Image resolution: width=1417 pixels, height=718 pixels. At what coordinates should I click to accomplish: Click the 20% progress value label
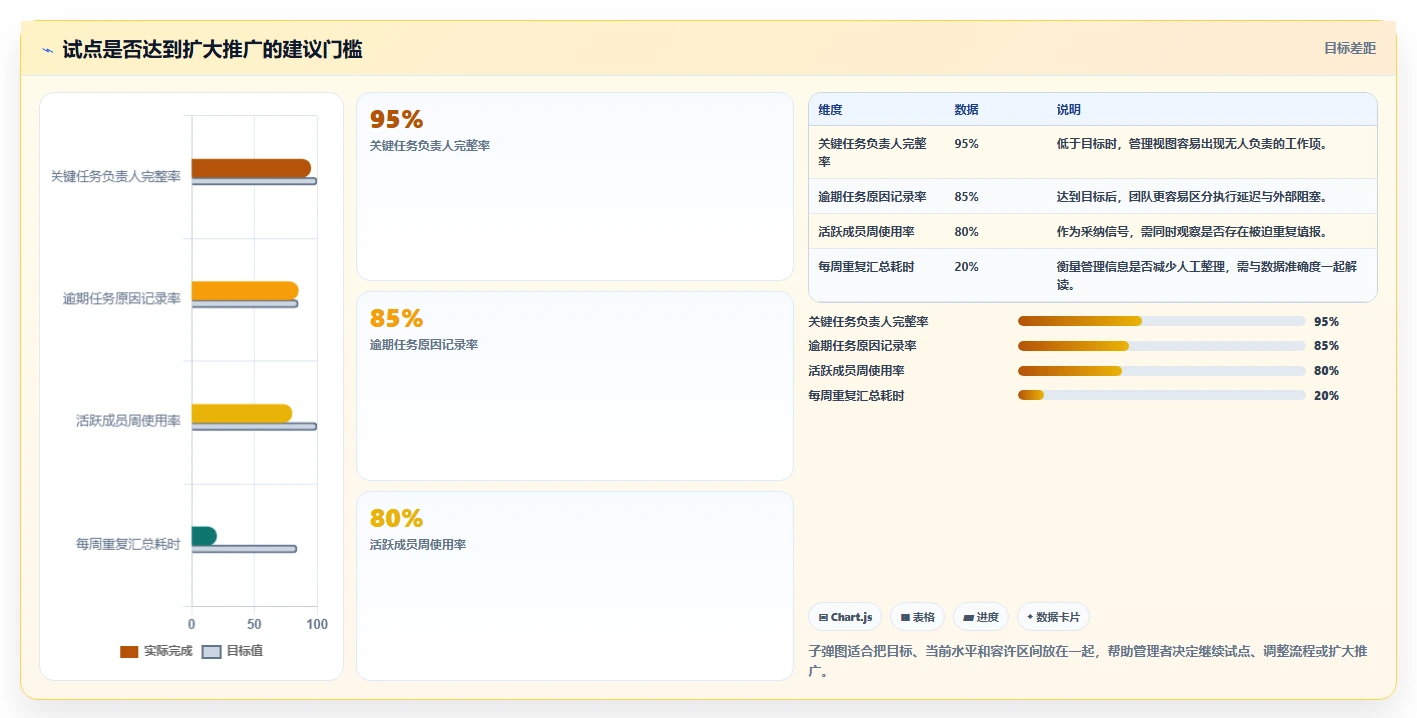1326,396
